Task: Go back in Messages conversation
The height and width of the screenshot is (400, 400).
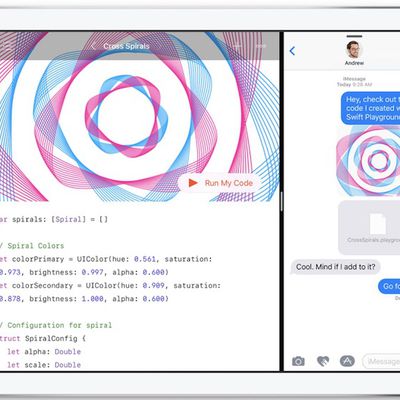Action: [x=292, y=51]
